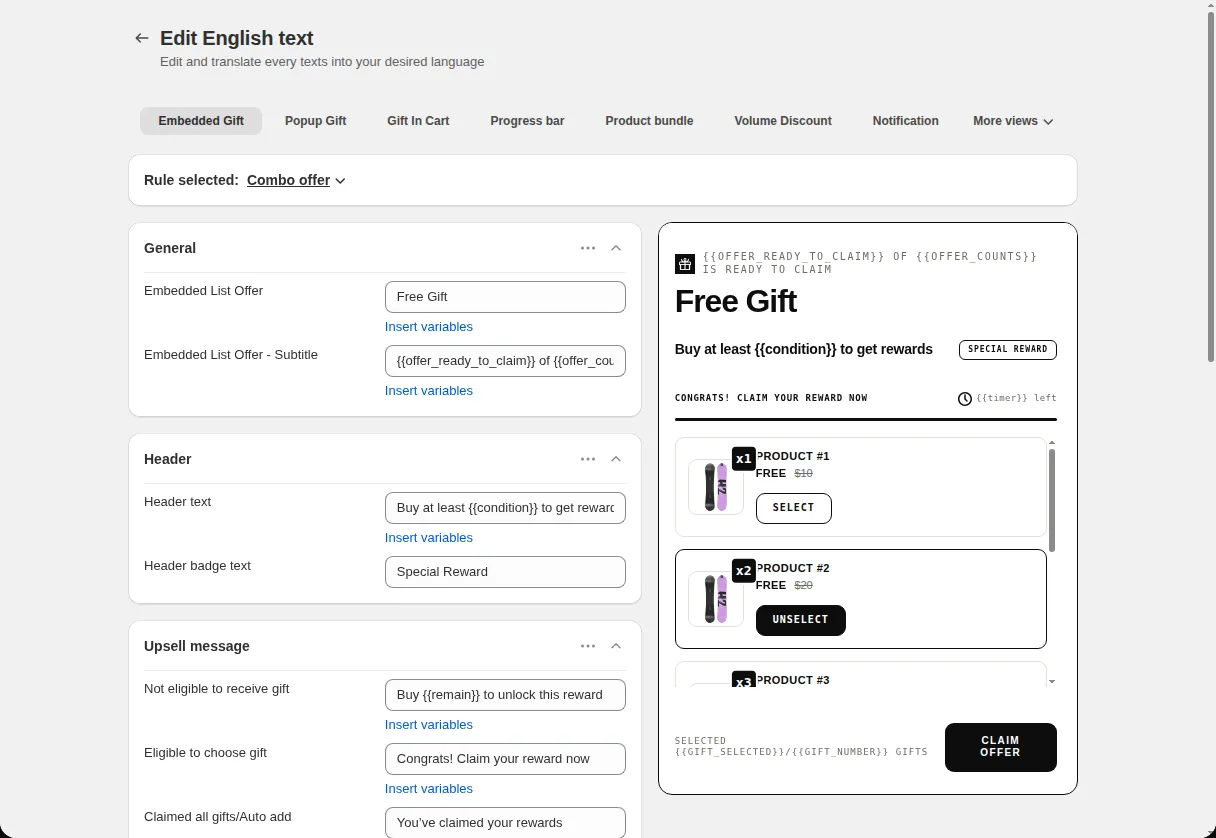Focus the Embedded List Offer Subtitle field
Viewport: 1216px width, 838px height.
(x=505, y=361)
